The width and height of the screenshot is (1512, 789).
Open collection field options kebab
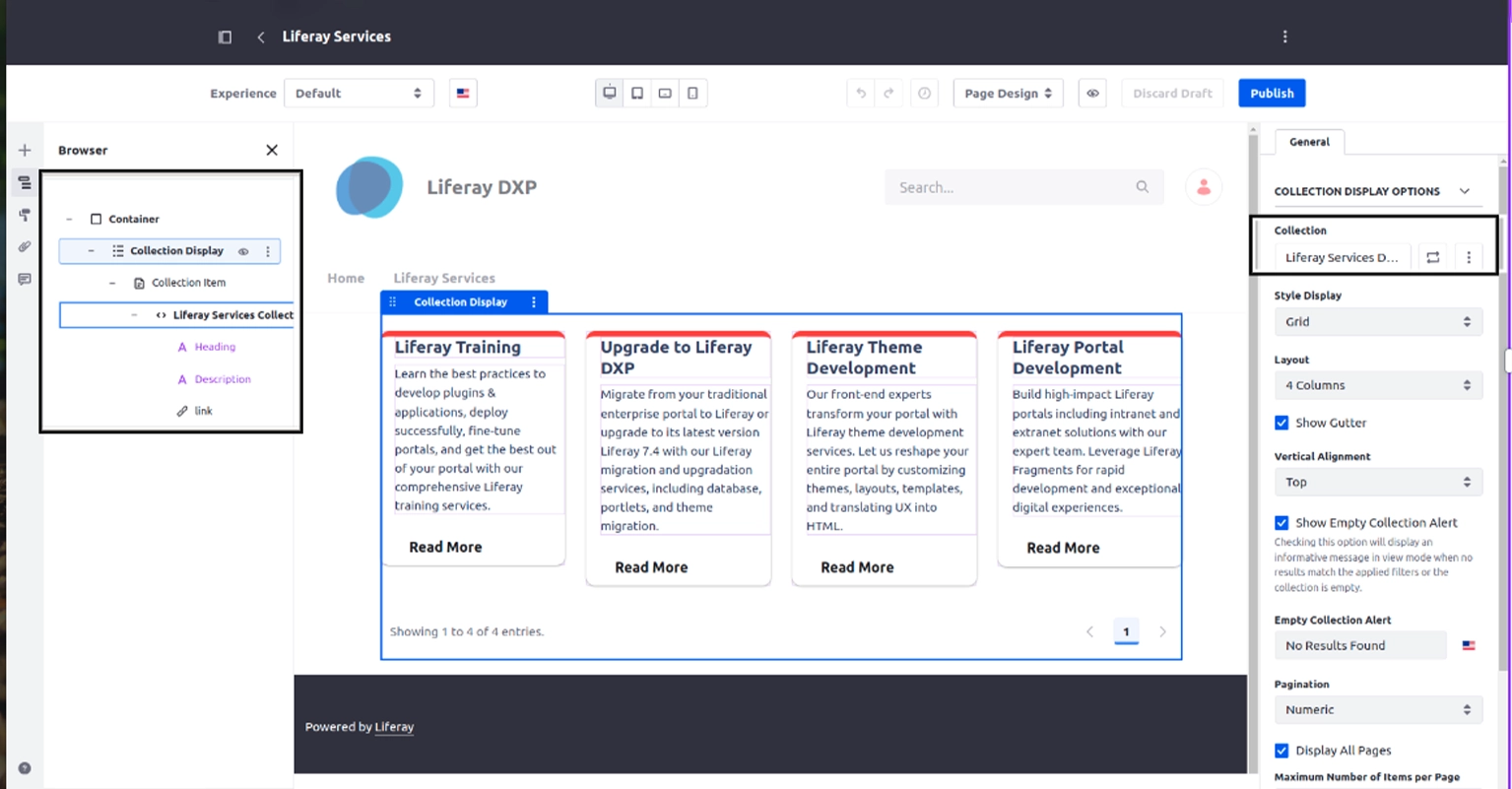tap(1469, 258)
